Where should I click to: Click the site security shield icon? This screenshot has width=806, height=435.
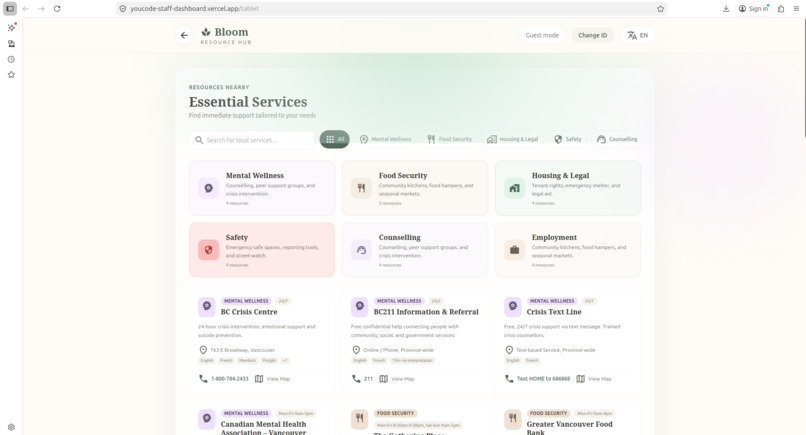click(123, 9)
